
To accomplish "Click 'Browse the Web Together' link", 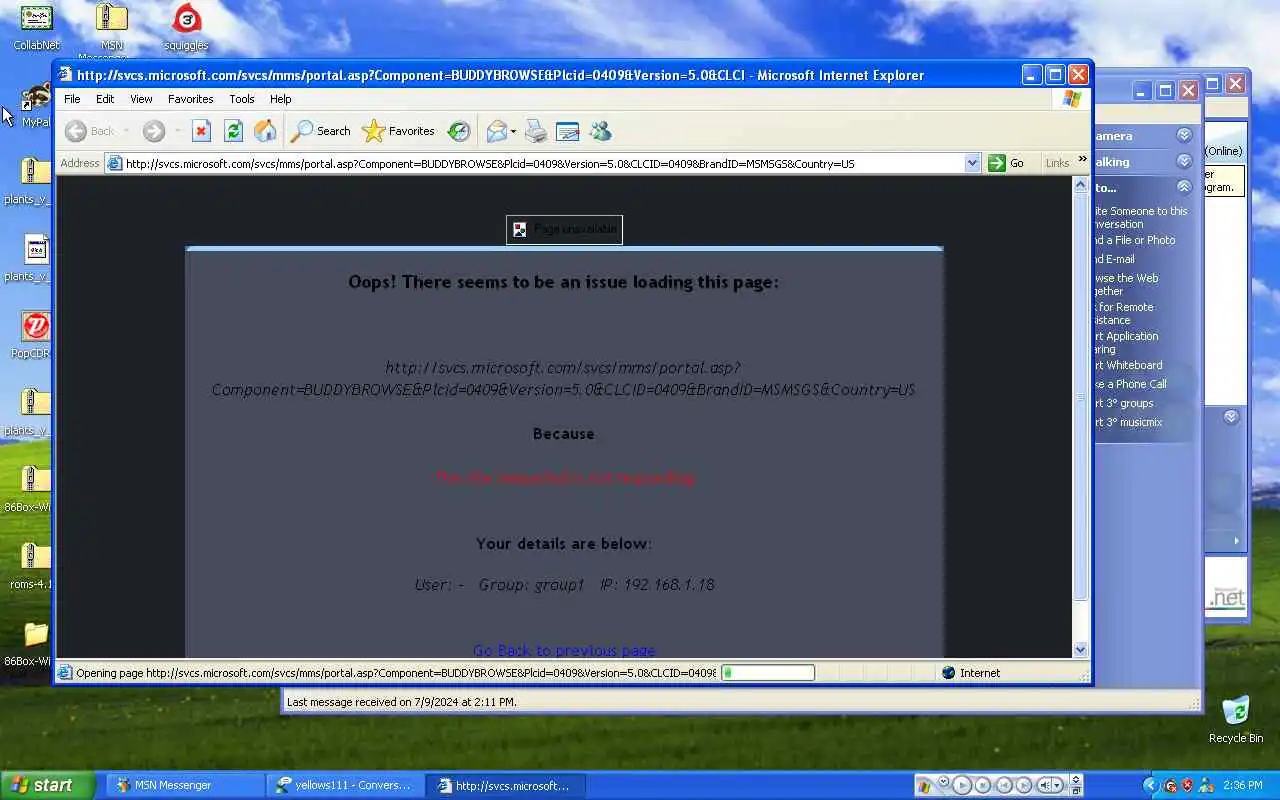I will point(1127,284).
